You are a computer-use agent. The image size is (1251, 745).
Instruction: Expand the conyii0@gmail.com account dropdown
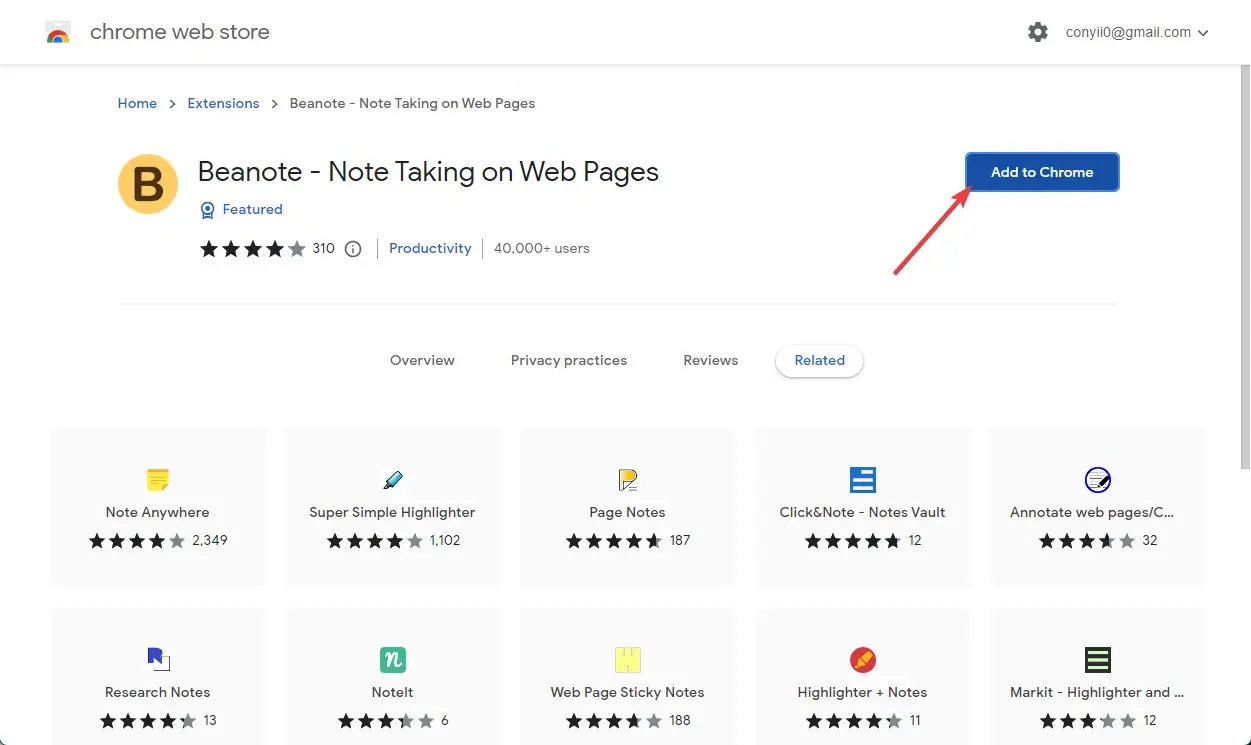[x=1135, y=32]
